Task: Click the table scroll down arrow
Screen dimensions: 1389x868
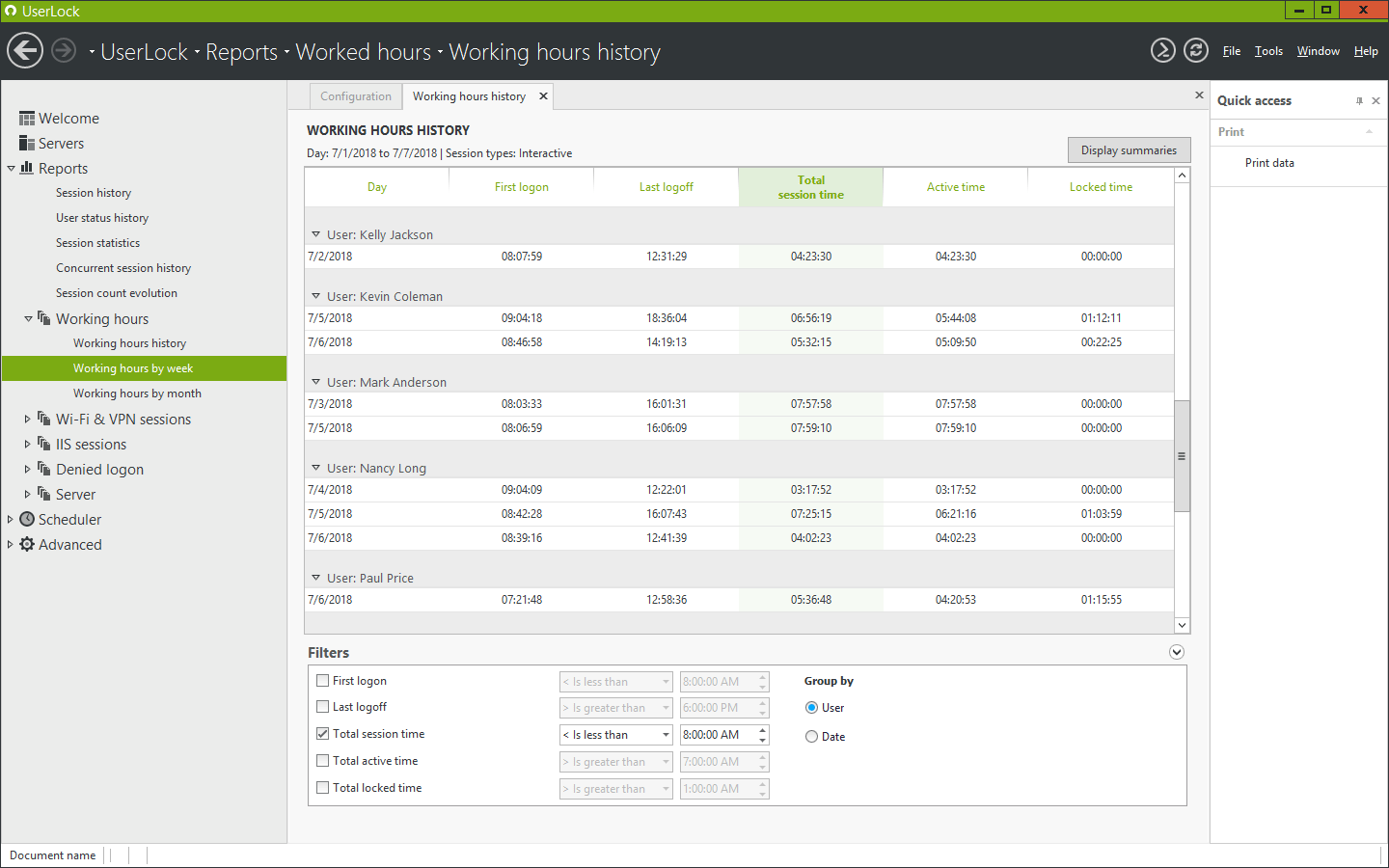Action: click(1182, 625)
